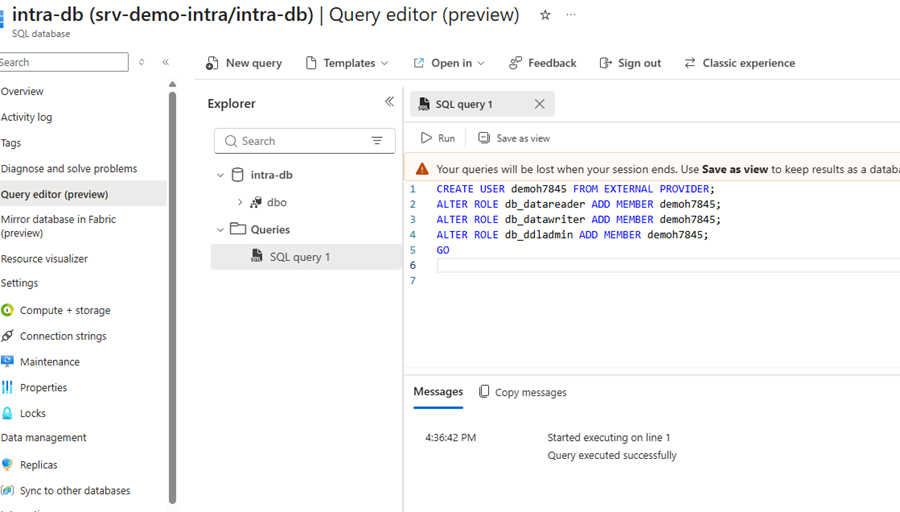Collapse the intra-db tree node
Screen dimensions: 900x512
pos(221,175)
